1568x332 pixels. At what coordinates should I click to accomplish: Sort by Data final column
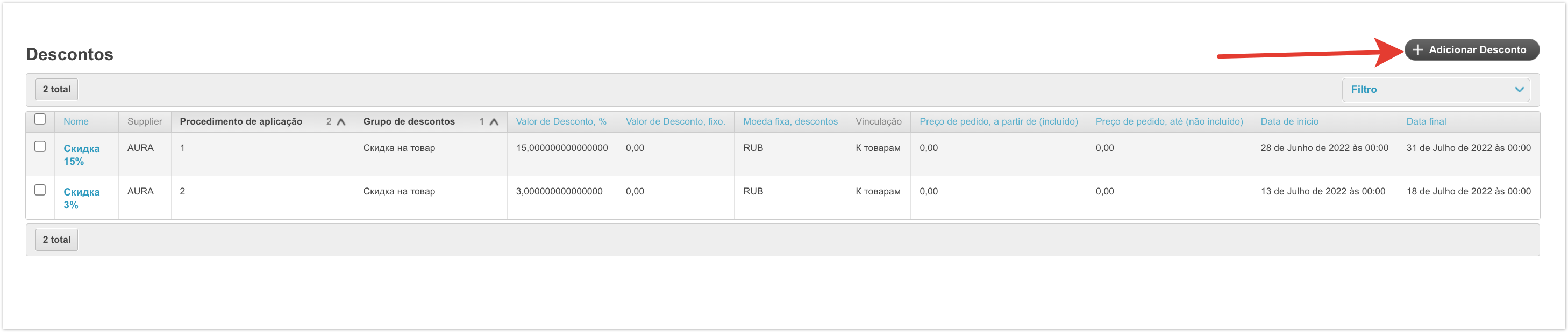[x=1426, y=121]
